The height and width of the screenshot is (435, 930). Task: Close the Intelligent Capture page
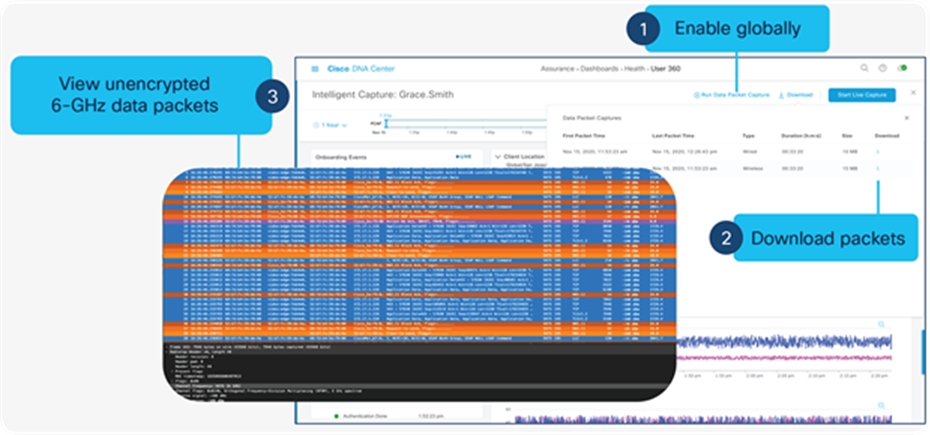[913, 93]
